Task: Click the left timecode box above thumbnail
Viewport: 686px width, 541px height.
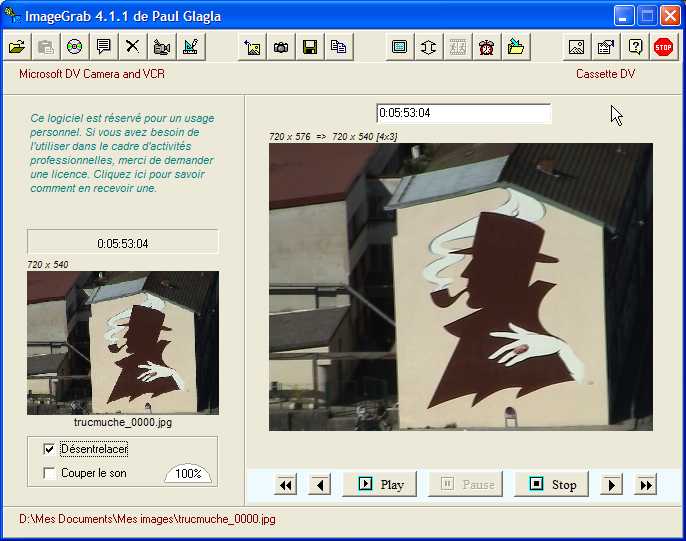Action: click(x=122, y=241)
